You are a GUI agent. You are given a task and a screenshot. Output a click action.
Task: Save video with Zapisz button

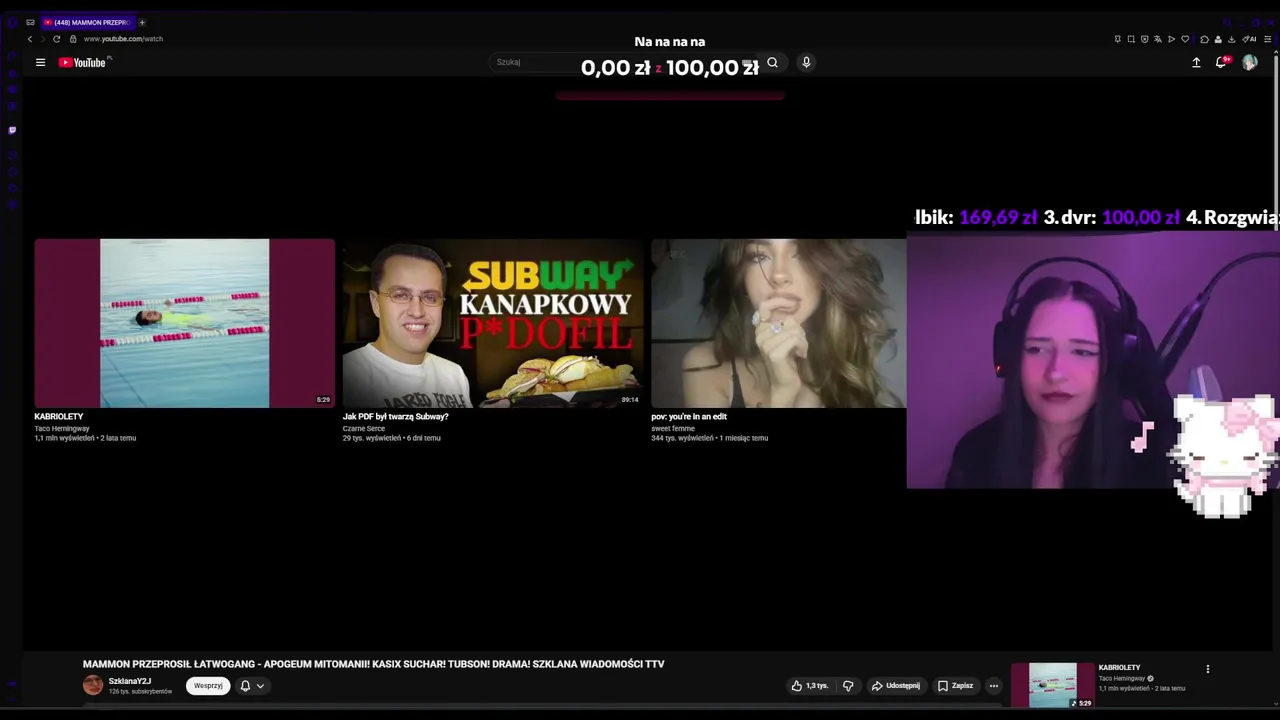[955, 686]
